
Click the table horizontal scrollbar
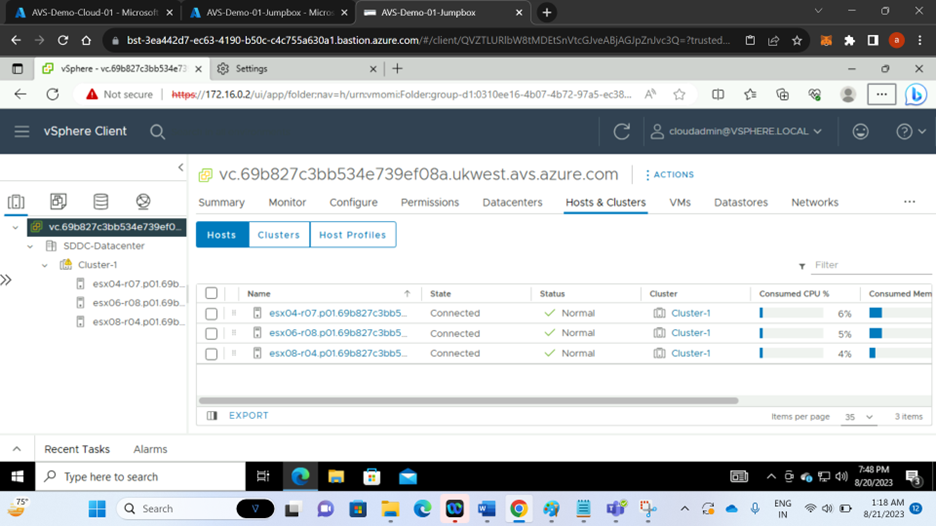click(x=469, y=401)
